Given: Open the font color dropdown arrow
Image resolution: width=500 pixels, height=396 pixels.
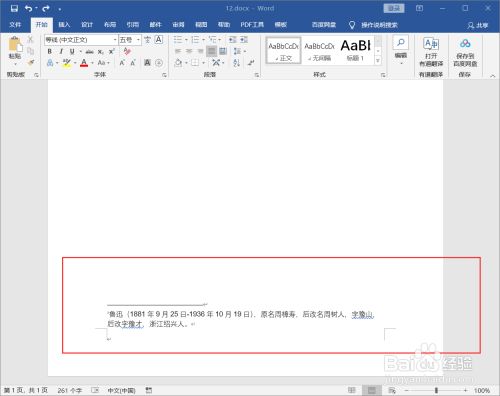Looking at the screenshot, I should (92, 63).
